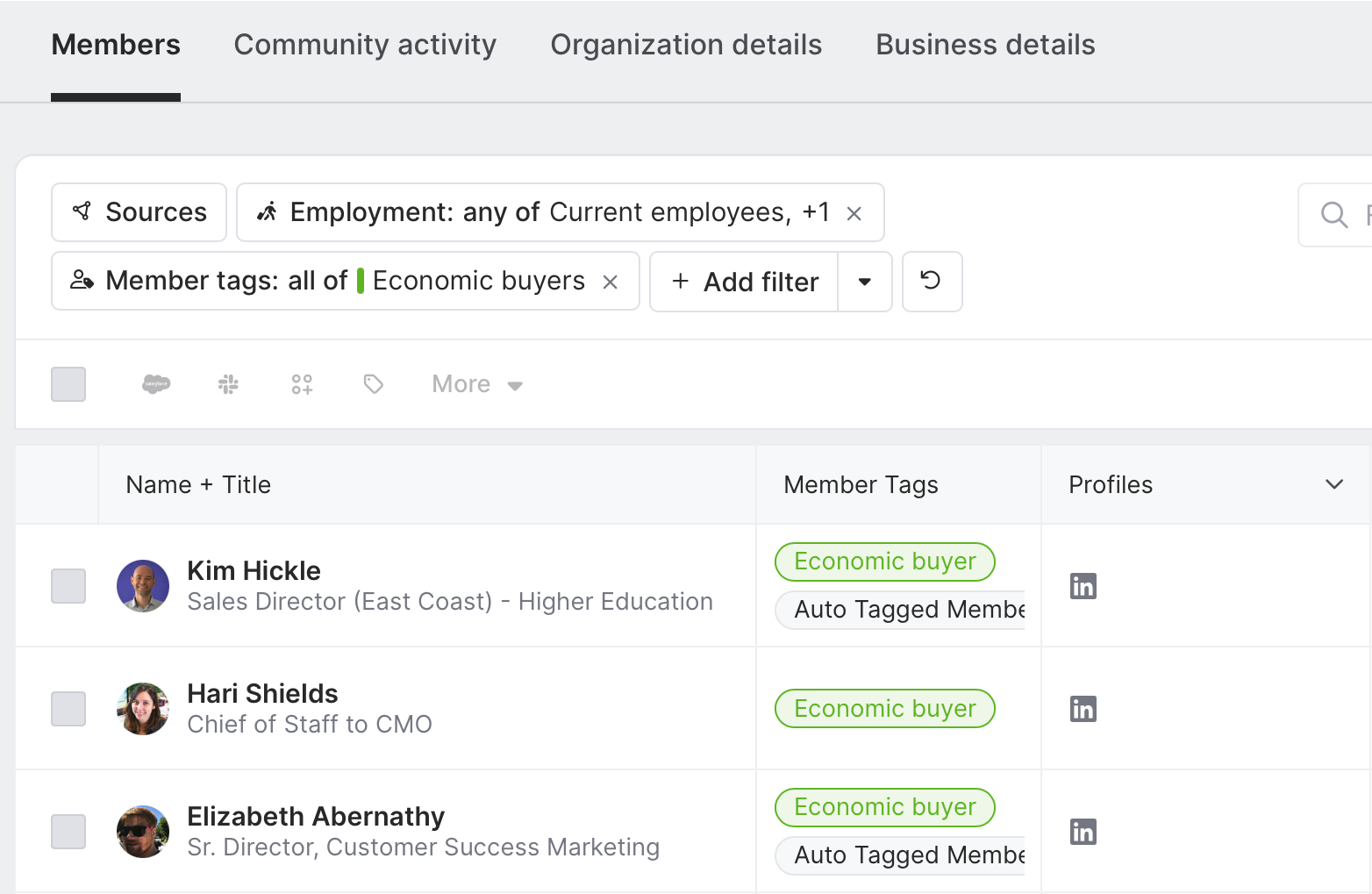The width and height of the screenshot is (1372, 894).
Task: Open Kim Hickle's LinkedIn profile icon
Action: (1083, 586)
